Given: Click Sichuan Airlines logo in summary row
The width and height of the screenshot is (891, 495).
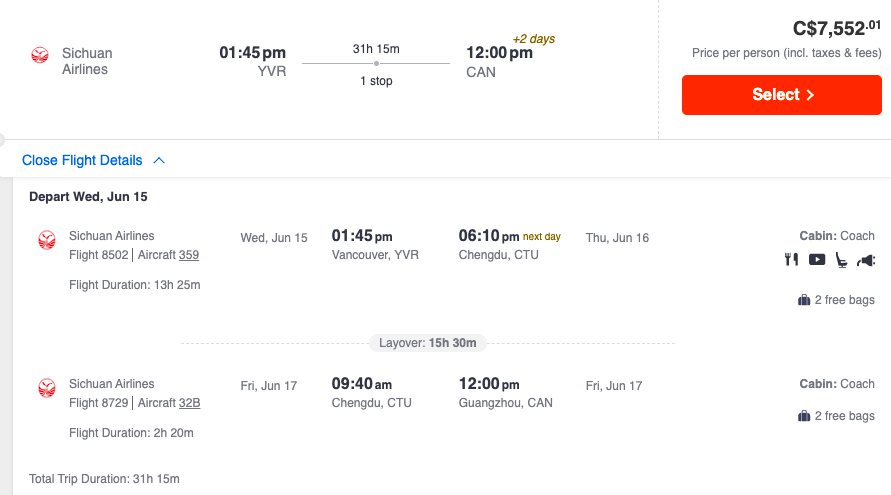Looking at the screenshot, I should click(x=40, y=54).
